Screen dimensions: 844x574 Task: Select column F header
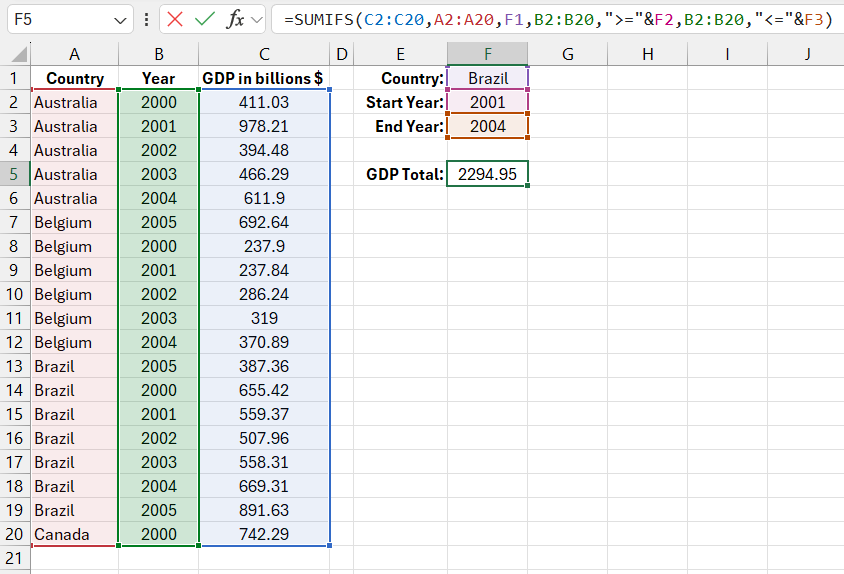point(487,54)
